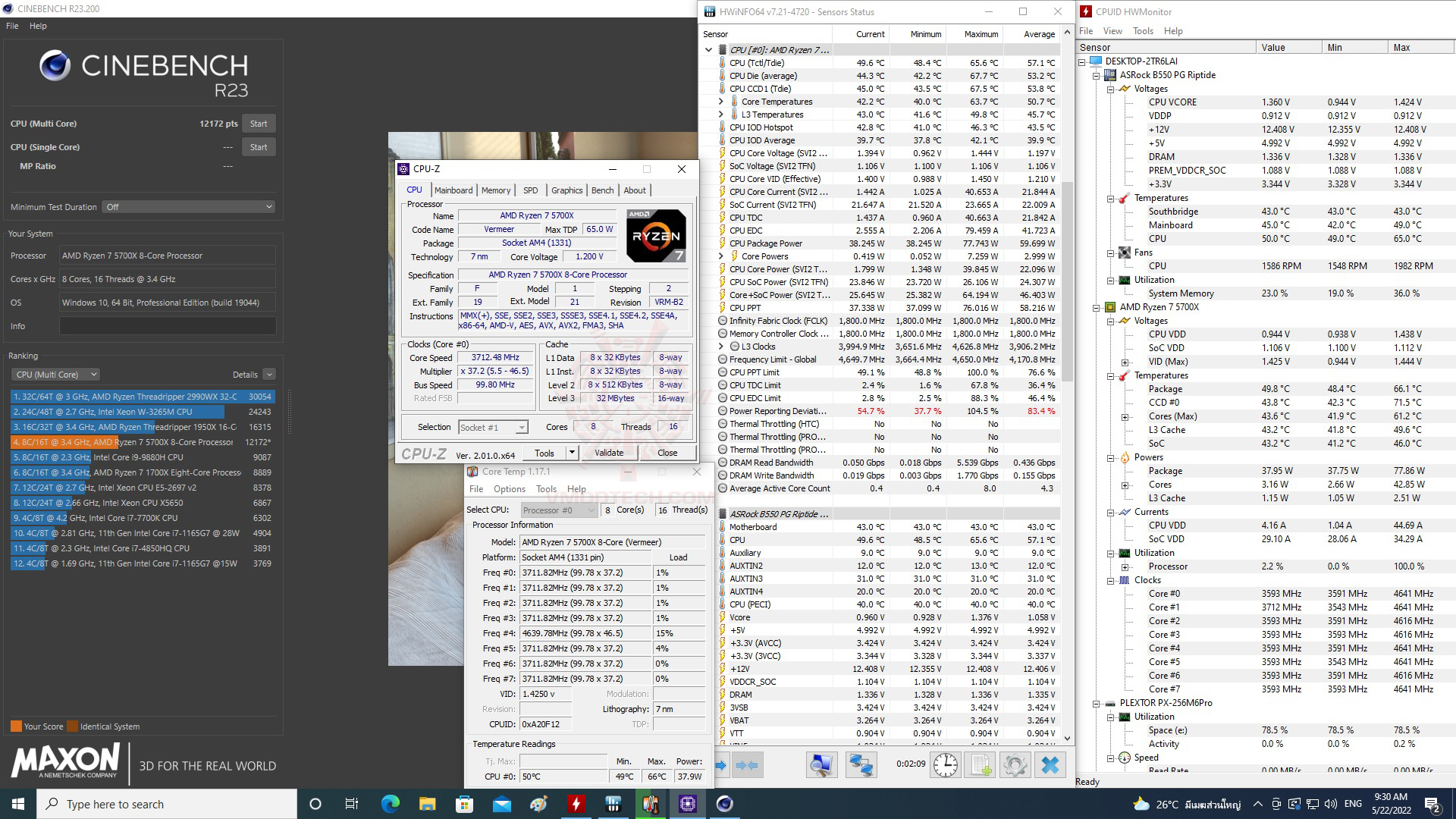Click HWiNFO blue X close sensors icon
The width and height of the screenshot is (1456, 819).
click(x=1050, y=765)
